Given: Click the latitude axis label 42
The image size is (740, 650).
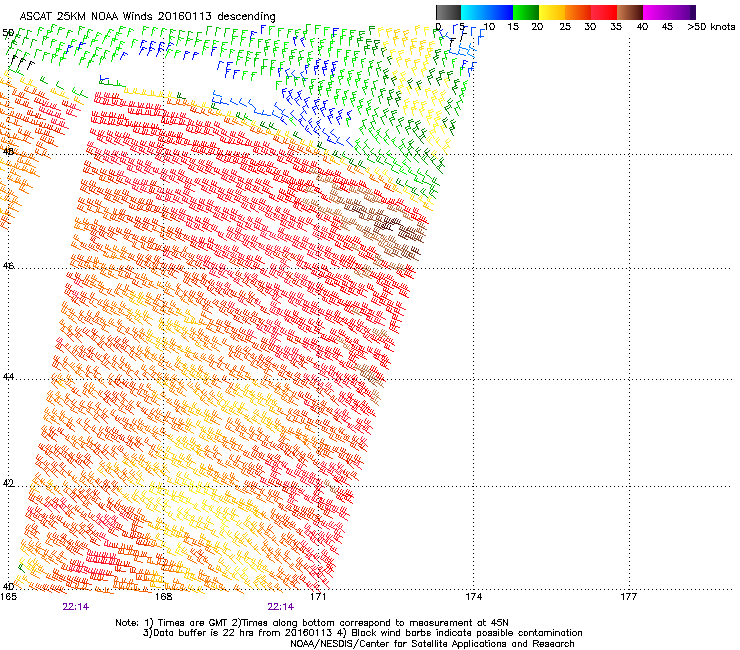Looking at the screenshot, I should [8, 483].
